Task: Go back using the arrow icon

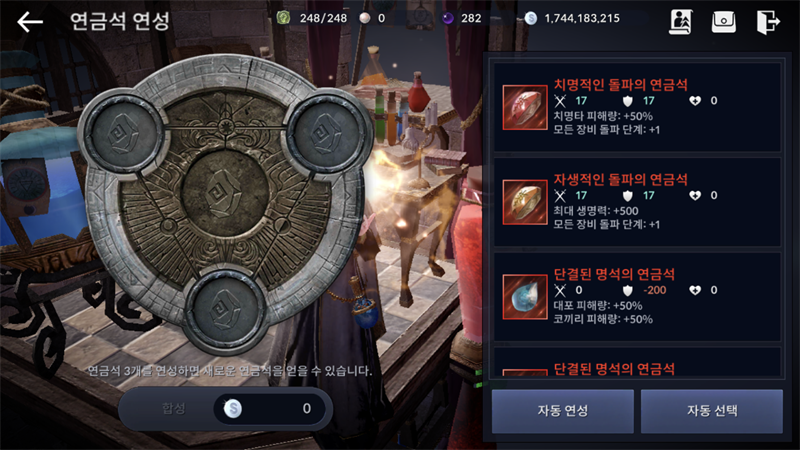Action: [30, 22]
